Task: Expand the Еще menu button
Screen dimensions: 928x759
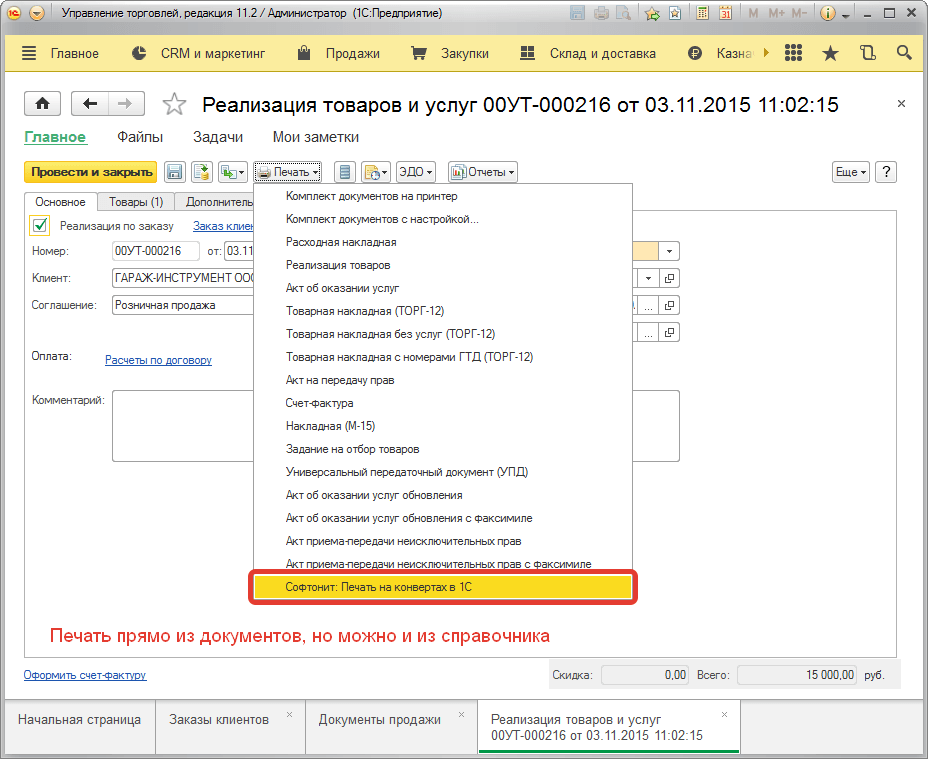Action: pyautogui.click(x=850, y=172)
